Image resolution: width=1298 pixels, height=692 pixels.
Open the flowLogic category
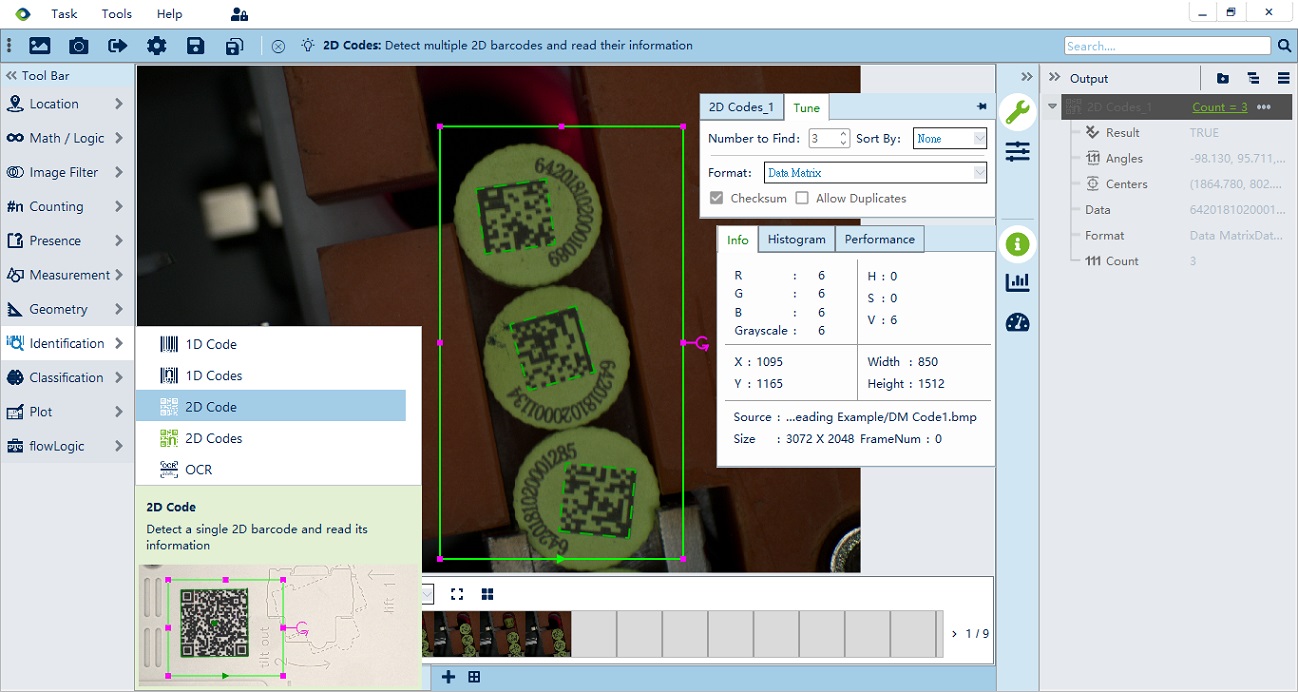coord(67,446)
